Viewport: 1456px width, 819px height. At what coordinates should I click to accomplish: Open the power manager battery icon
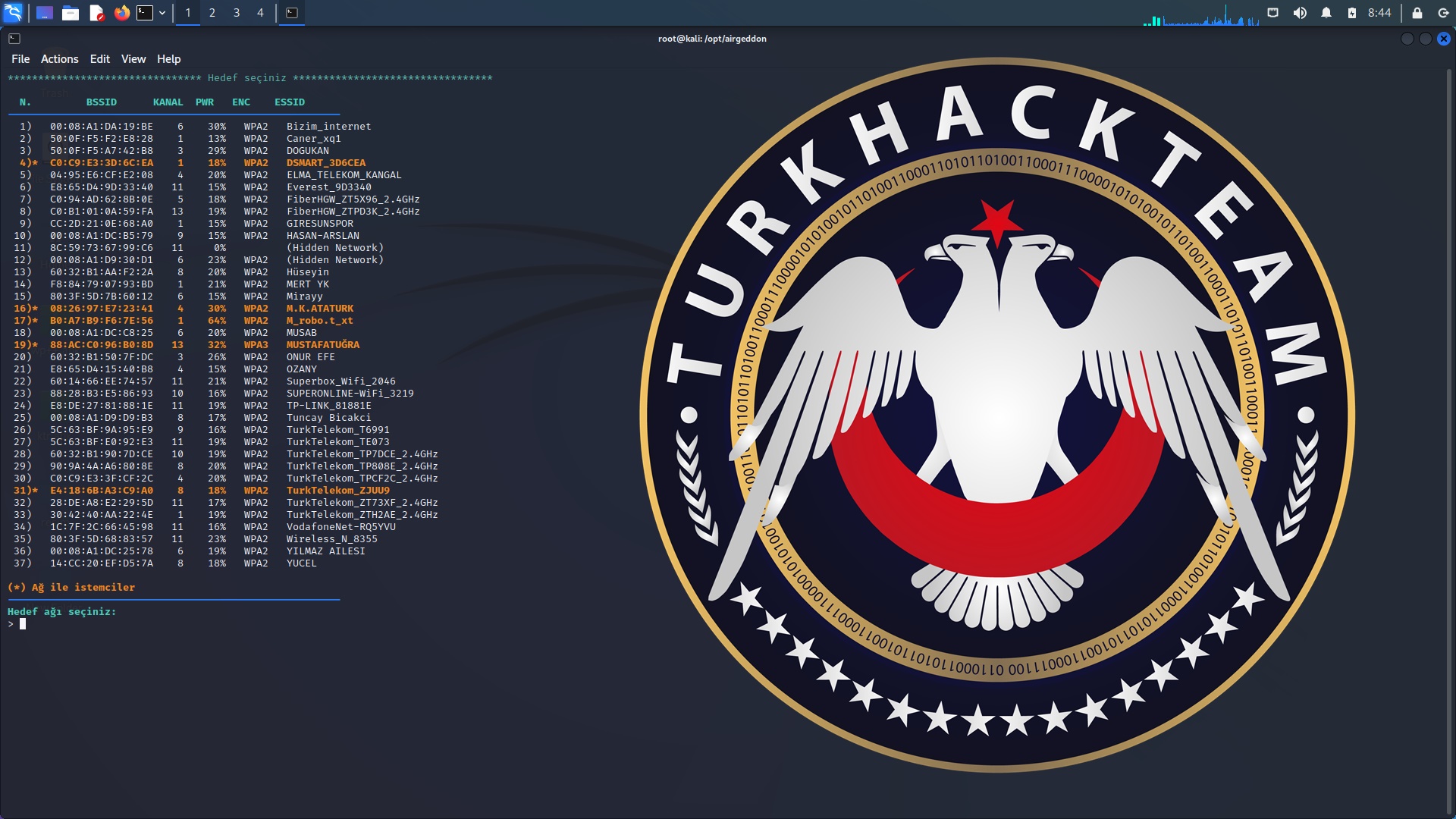pyautogui.click(x=1352, y=13)
